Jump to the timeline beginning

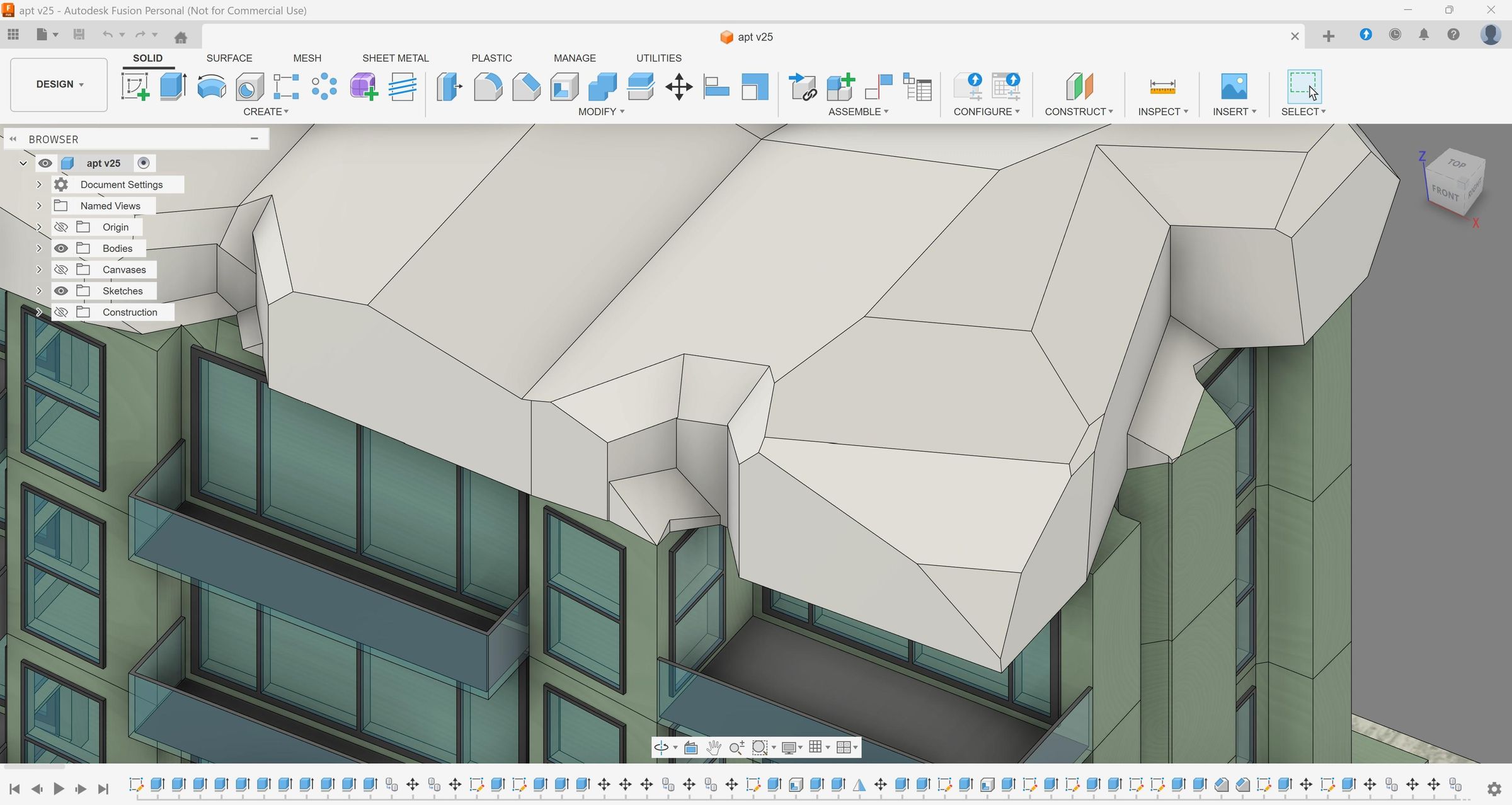15,789
